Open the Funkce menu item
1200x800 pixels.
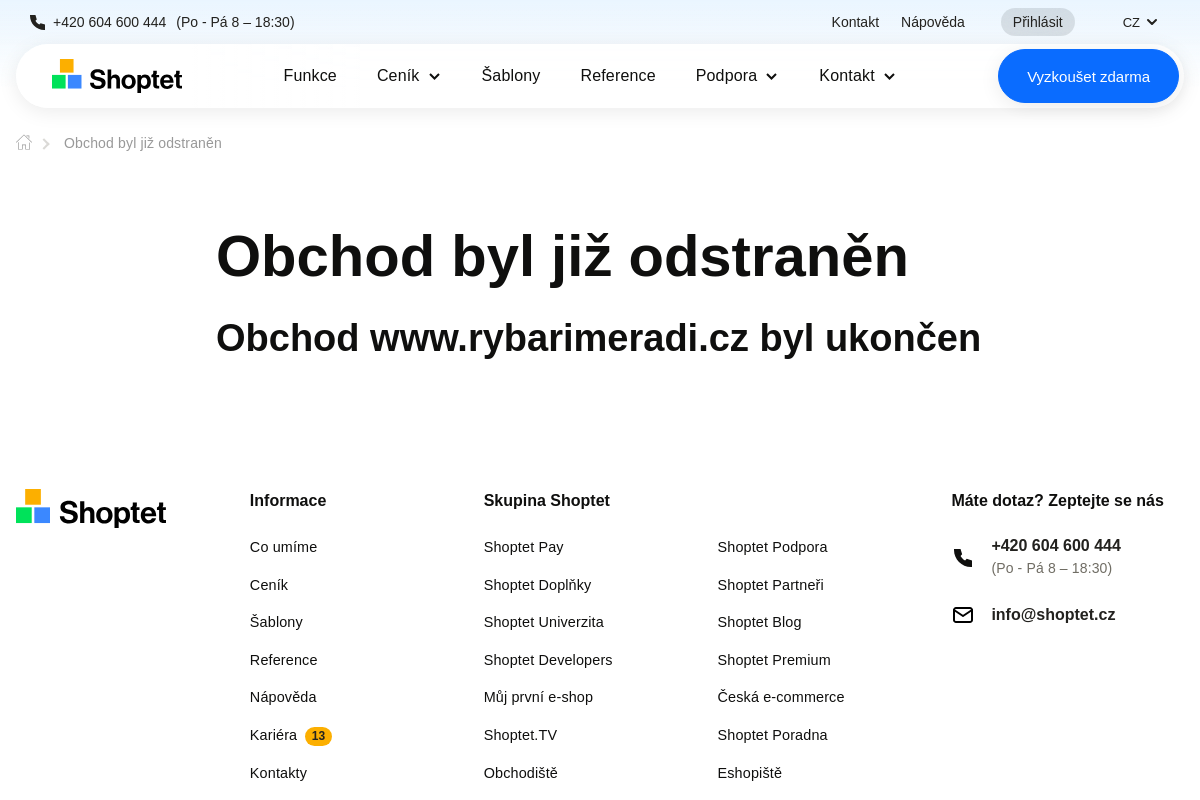tap(310, 75)
